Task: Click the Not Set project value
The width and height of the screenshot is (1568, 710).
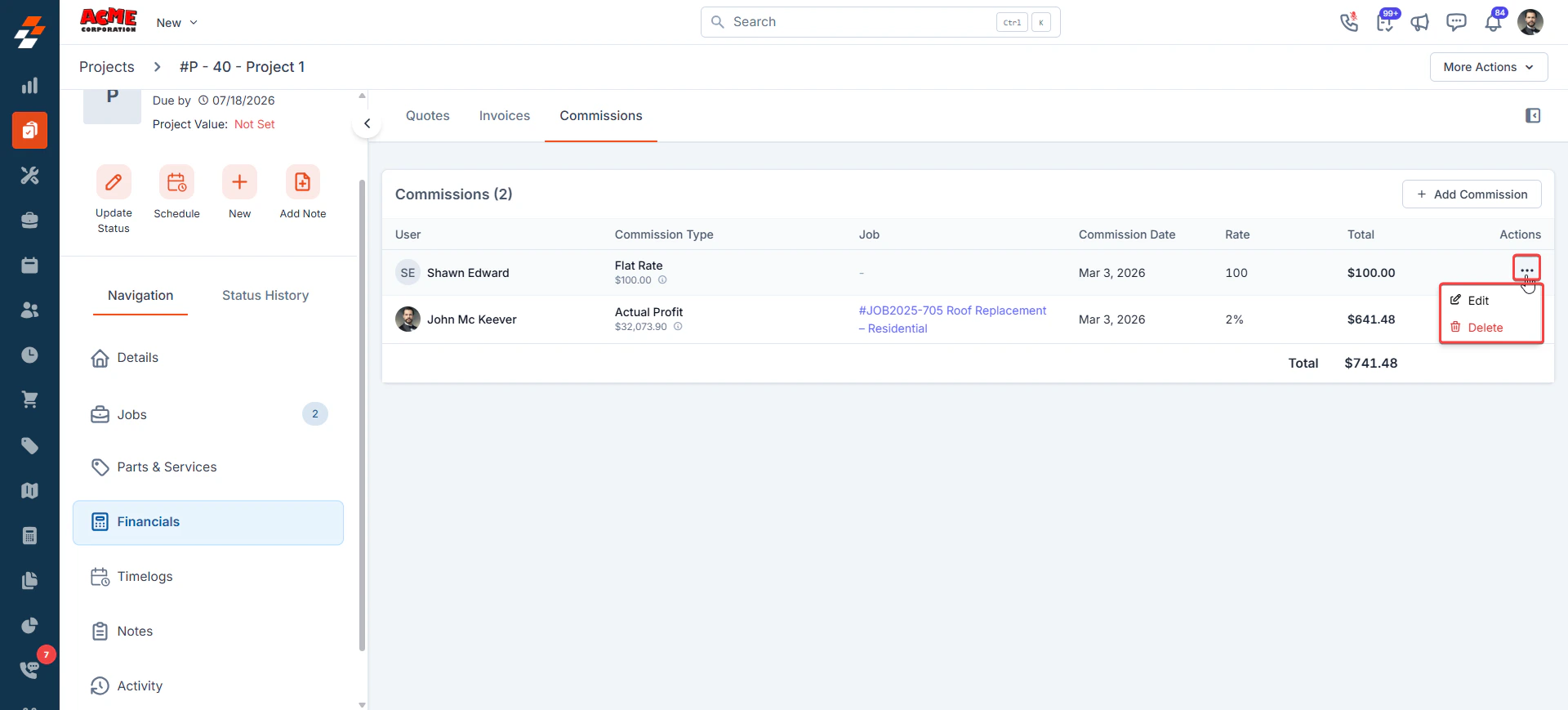Action: click(x=255, y=124)
